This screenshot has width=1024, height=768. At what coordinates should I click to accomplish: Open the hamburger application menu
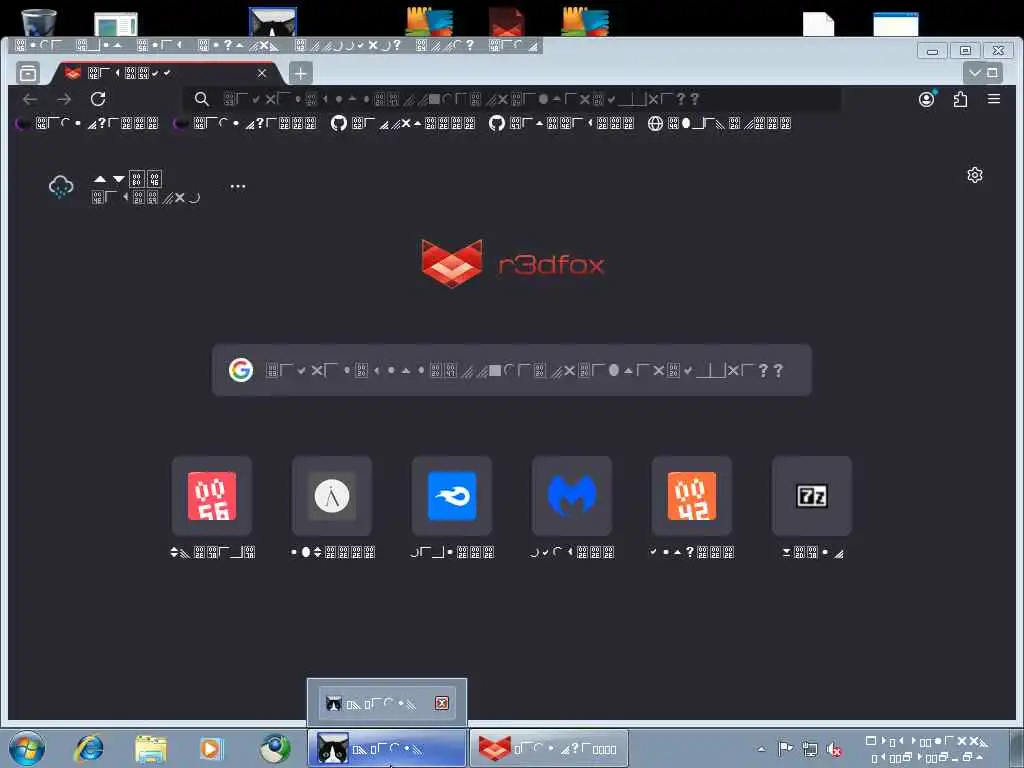pyautogui.click(x=993, y=99)
